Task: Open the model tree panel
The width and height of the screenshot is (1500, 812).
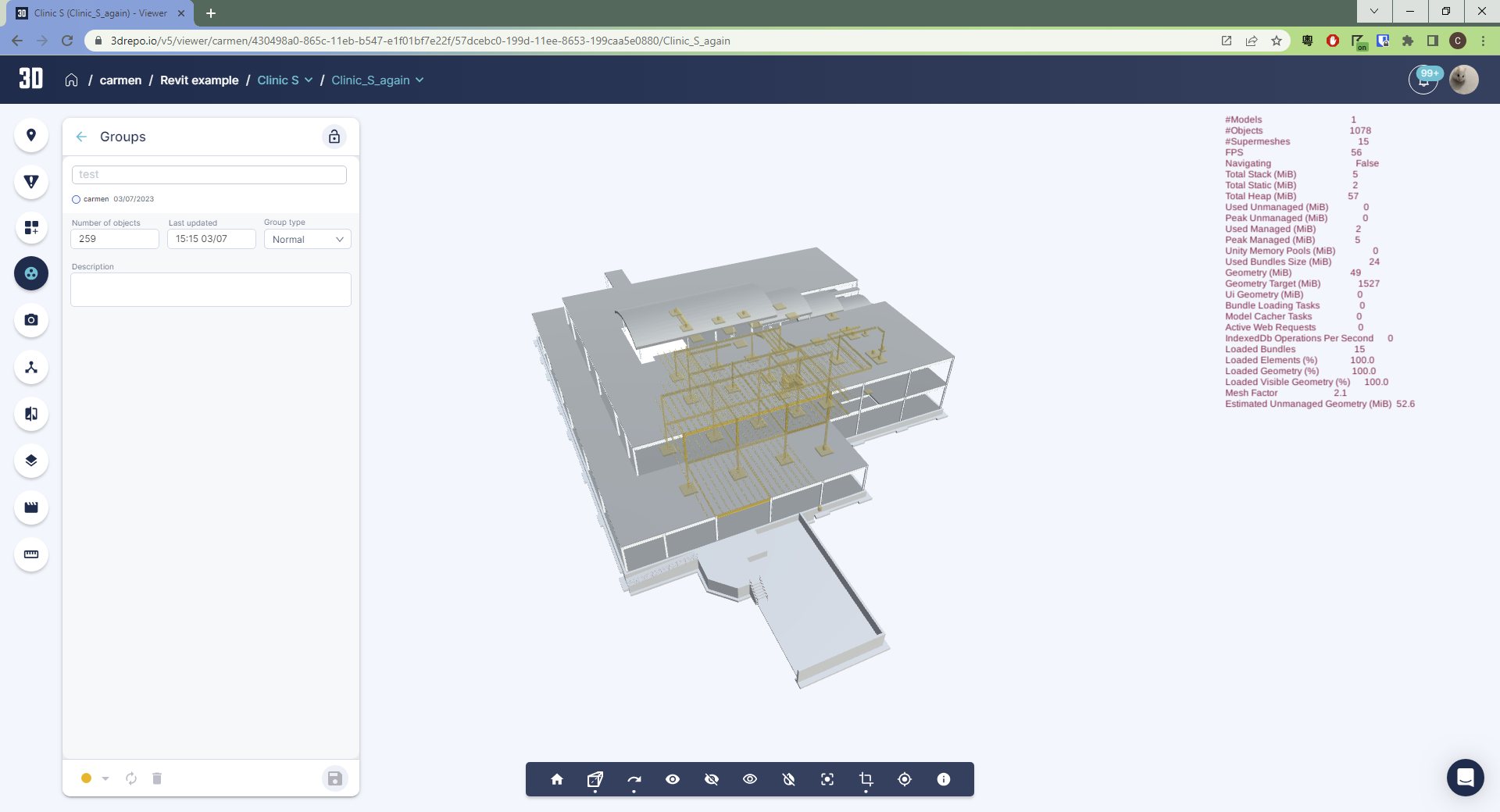Action: coord(31,367)
